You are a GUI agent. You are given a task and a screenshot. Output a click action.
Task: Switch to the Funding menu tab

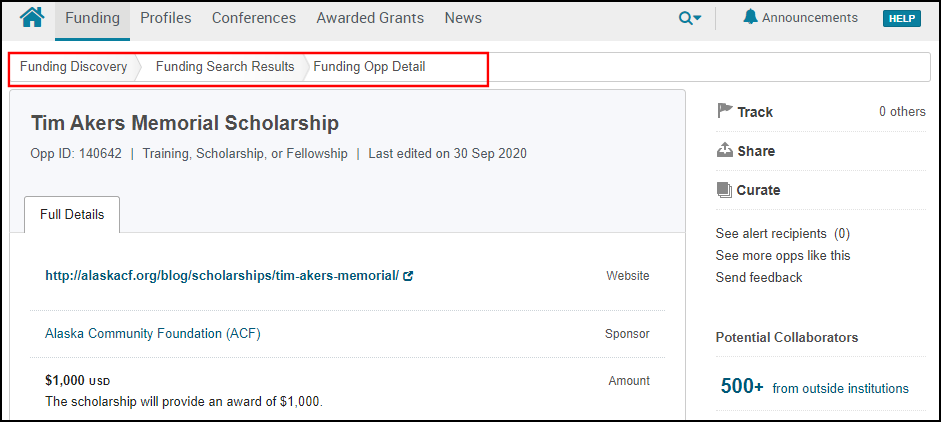pyautogui.click(x=92, y=18)
